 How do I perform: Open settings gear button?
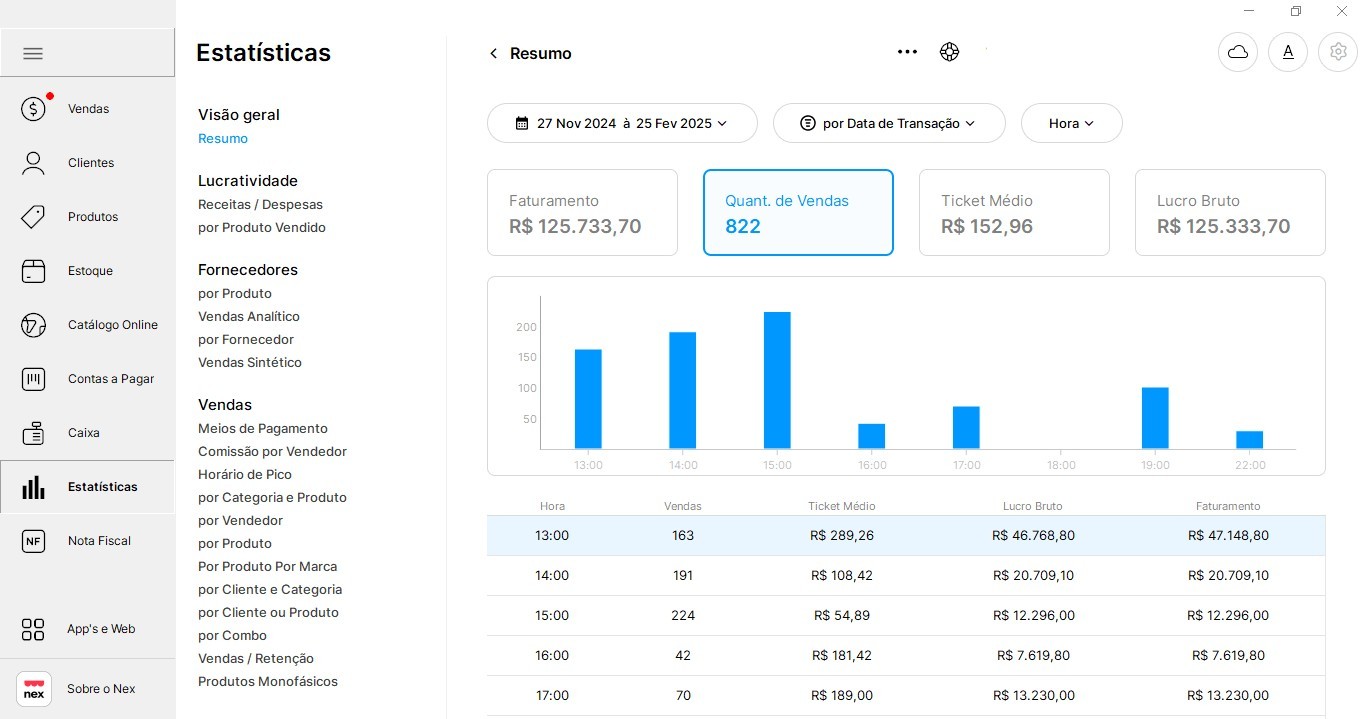coord(1338,52)
